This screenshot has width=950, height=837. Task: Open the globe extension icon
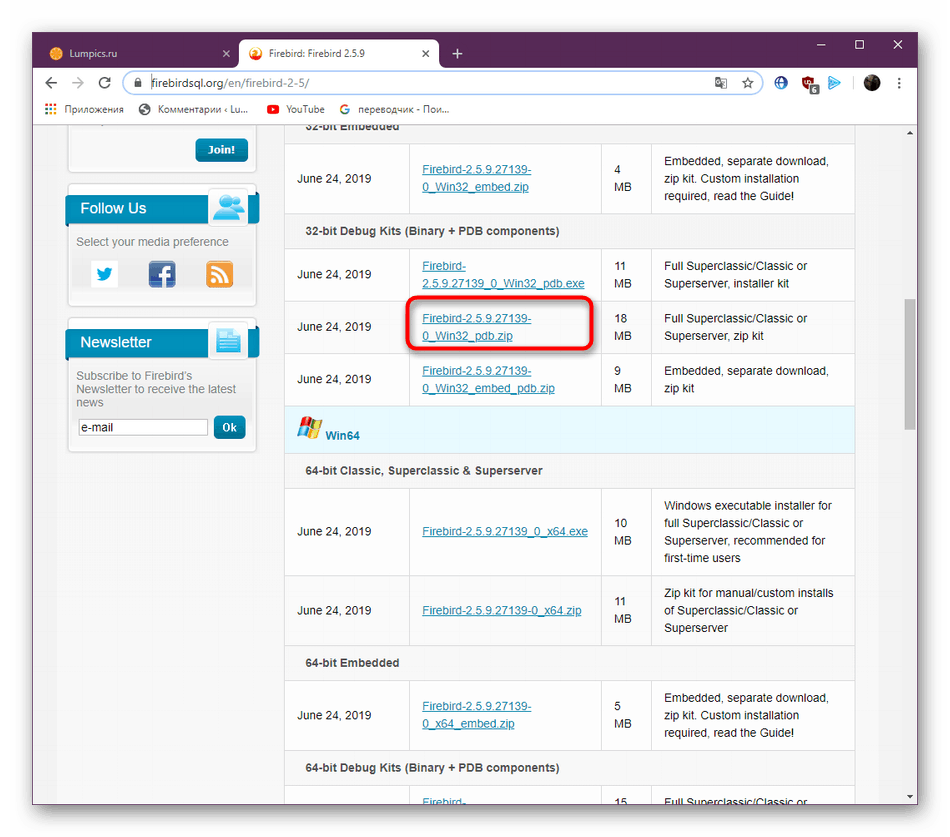click(781, 83)
